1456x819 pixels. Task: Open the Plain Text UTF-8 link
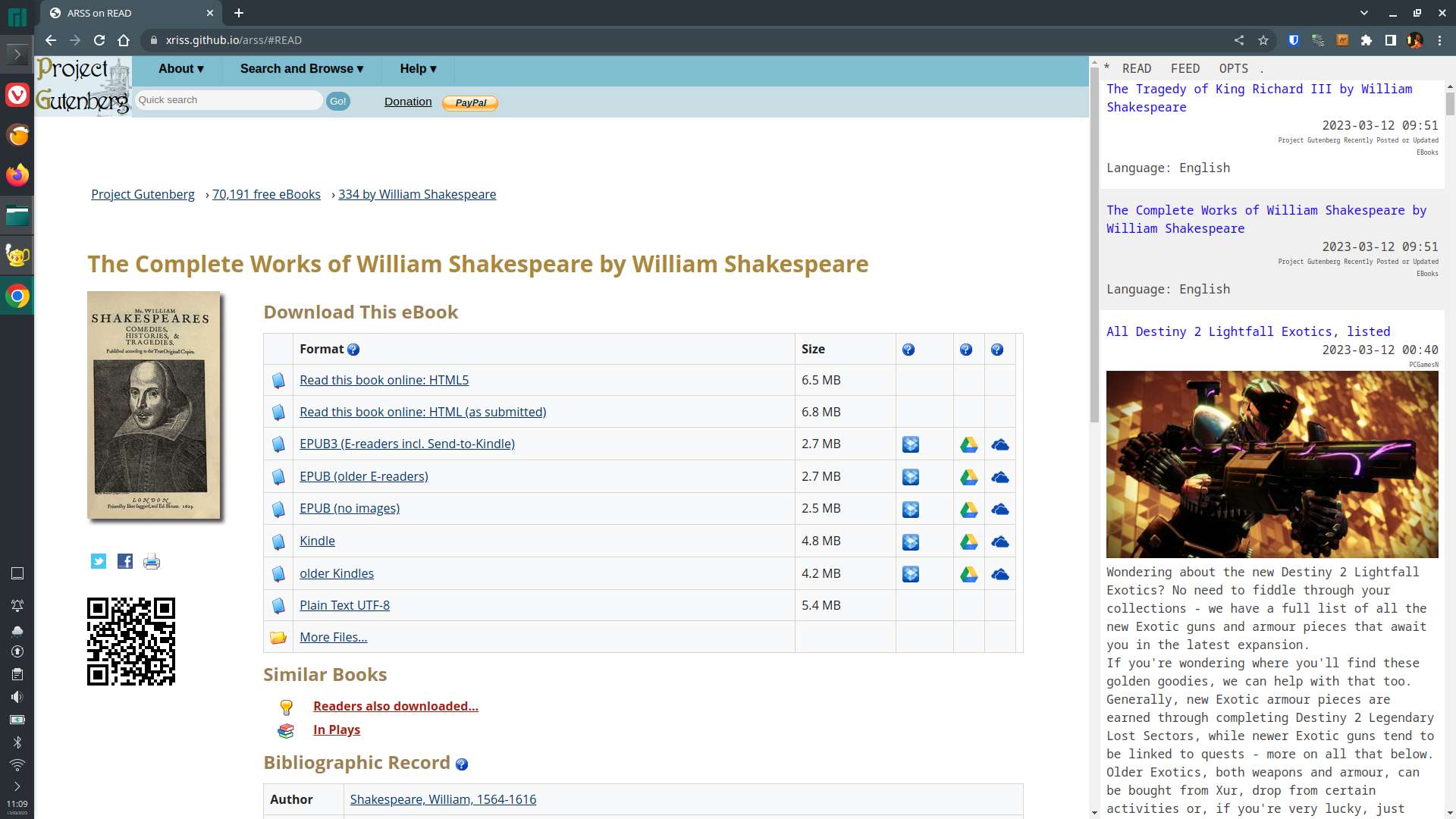tap(344, 605)
